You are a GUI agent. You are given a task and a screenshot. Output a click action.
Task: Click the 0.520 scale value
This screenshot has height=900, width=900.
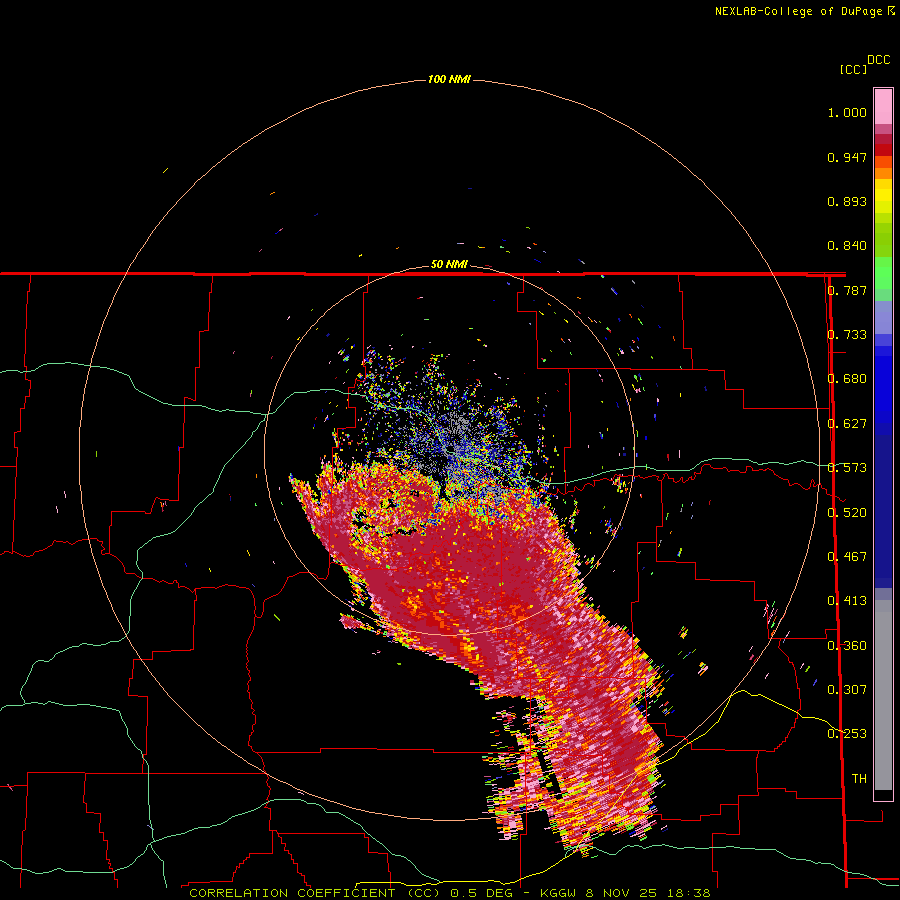[847, 513]
